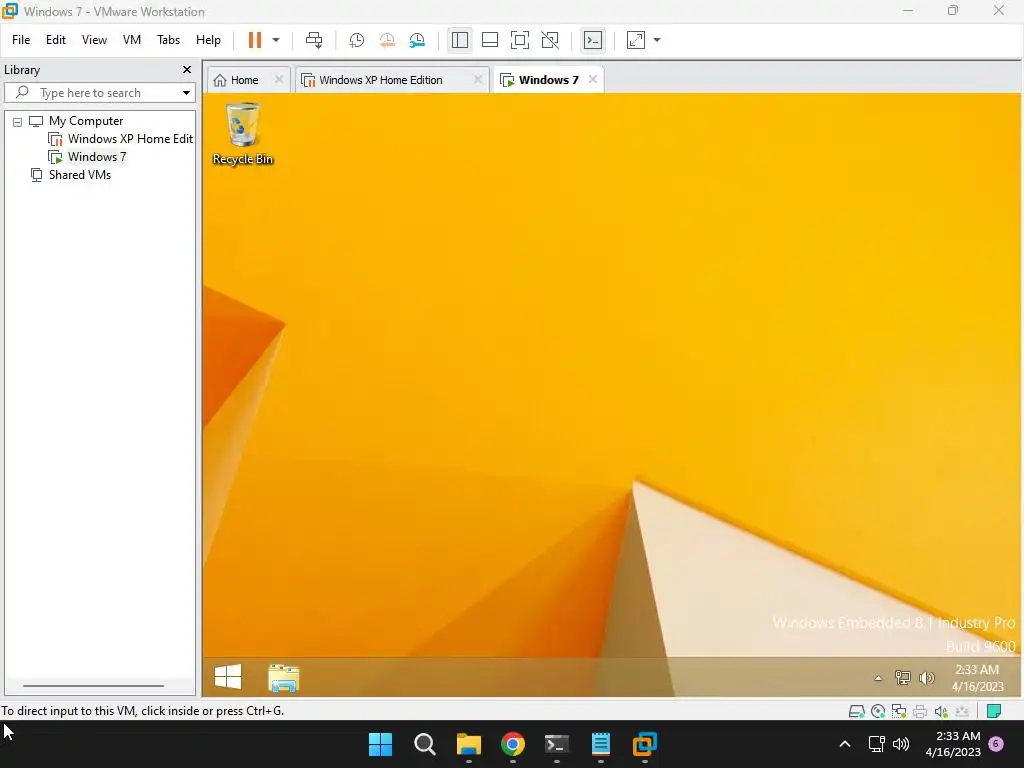Collapse the My Computer tree node
The height and width of the screenshot is (768, 1024).
(18, 121)
